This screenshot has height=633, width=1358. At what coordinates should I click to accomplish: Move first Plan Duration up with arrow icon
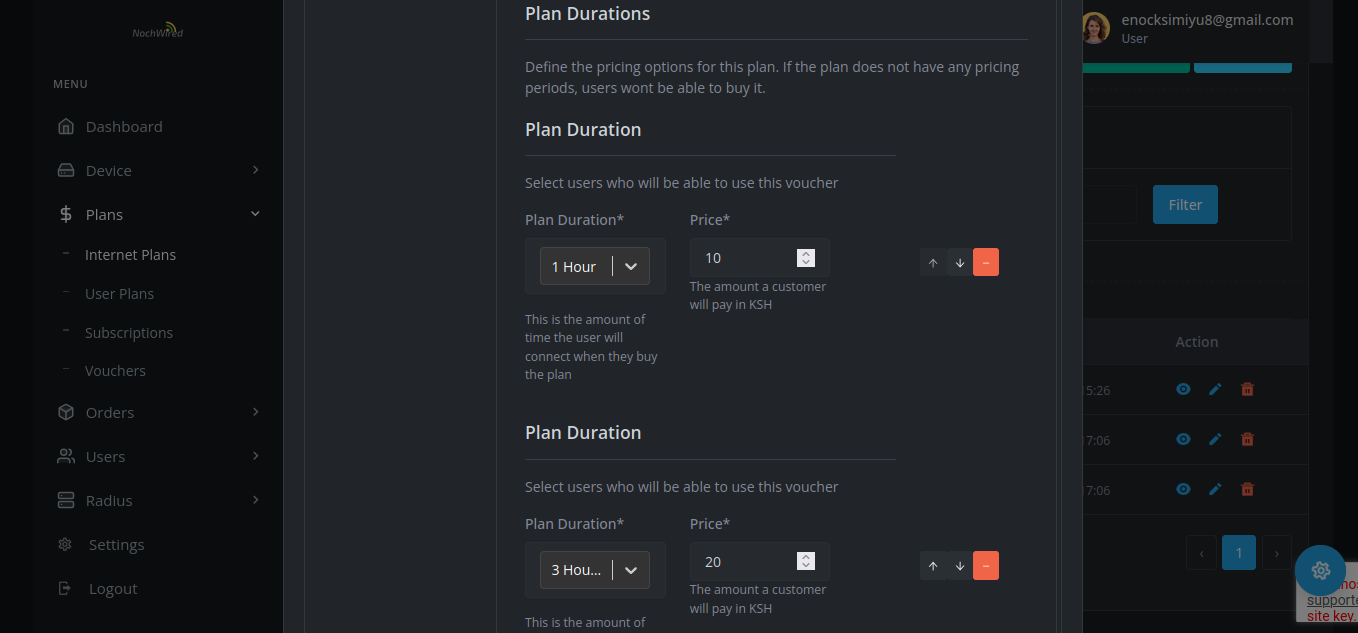933,261
